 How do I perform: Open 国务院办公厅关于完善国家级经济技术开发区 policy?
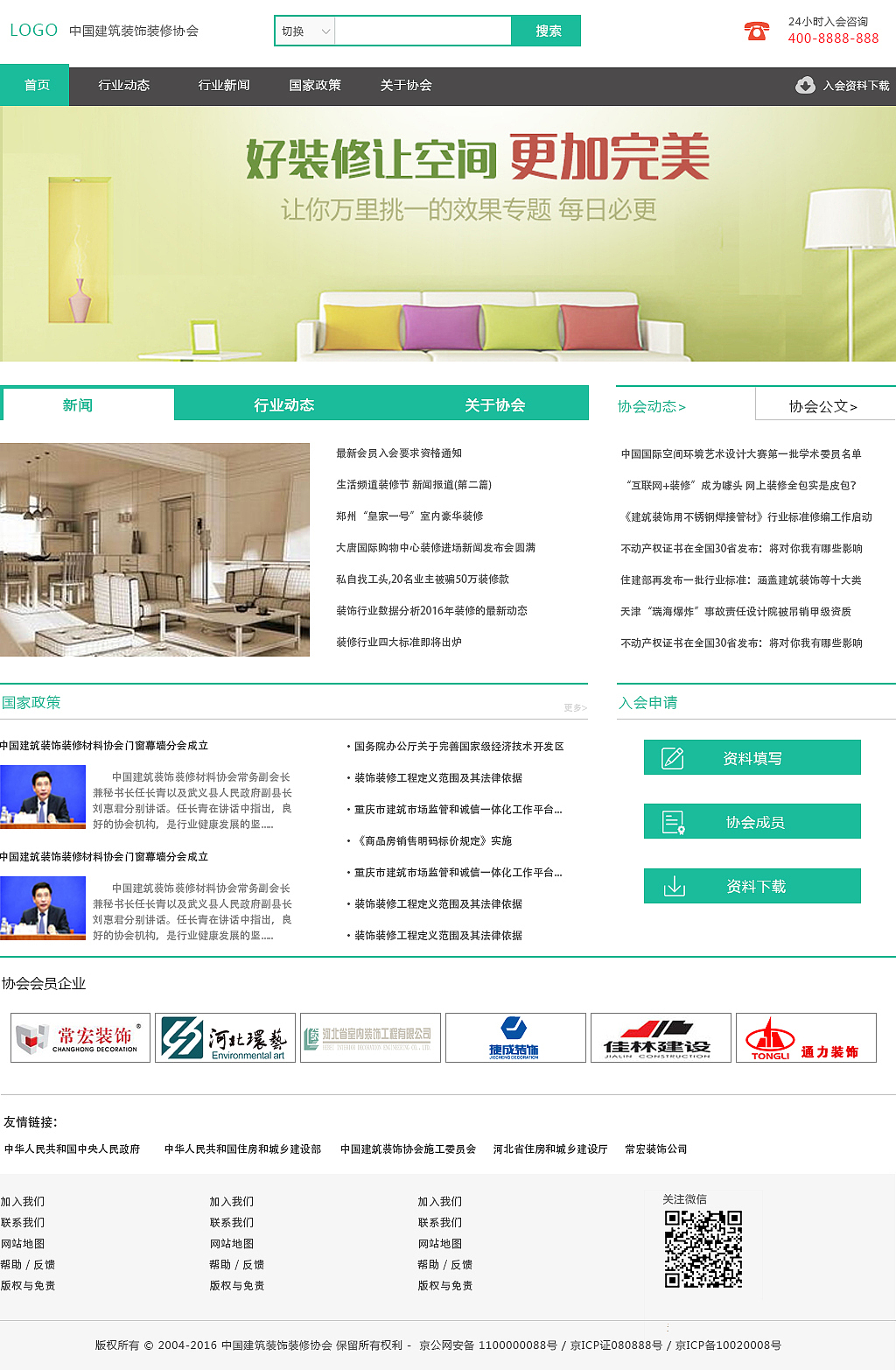pyautogui.click(x=458, y=747)
